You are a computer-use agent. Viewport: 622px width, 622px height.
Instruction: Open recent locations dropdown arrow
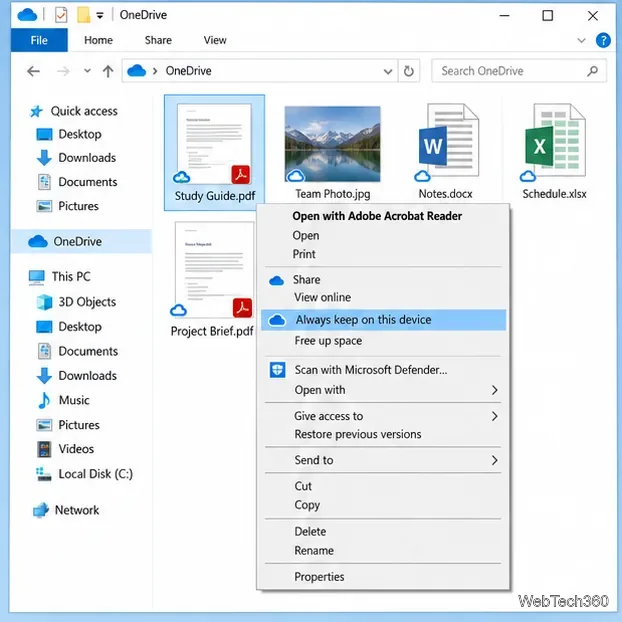[x=87, y=71]
